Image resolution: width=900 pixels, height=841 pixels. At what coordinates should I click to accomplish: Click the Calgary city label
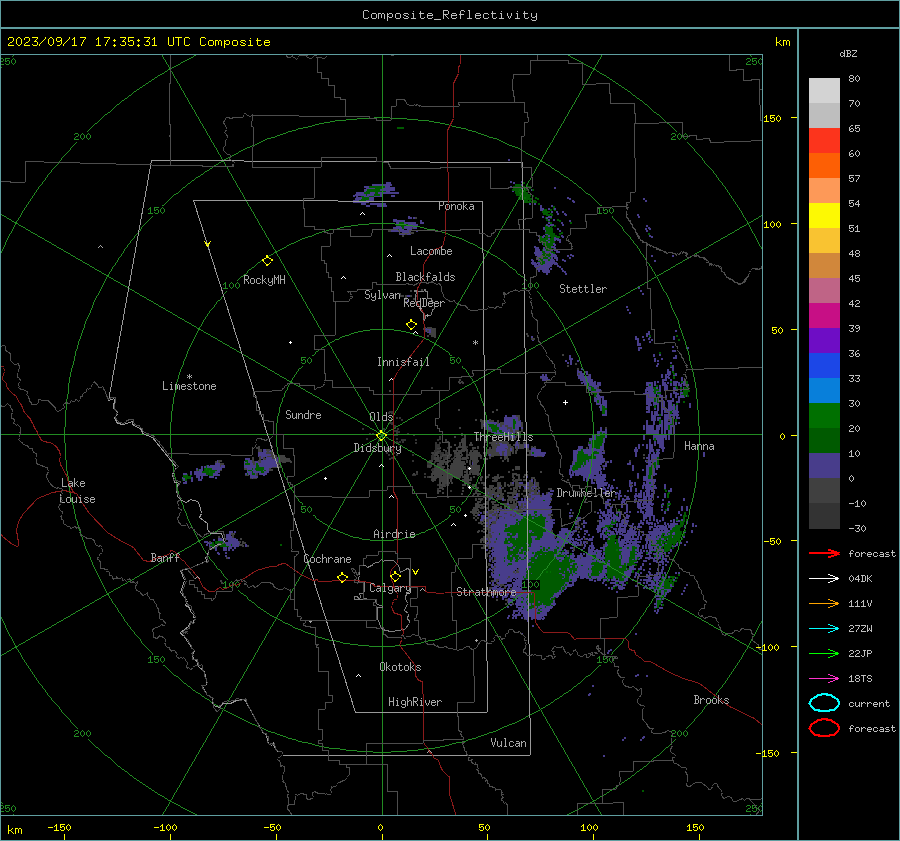[390, 588]
